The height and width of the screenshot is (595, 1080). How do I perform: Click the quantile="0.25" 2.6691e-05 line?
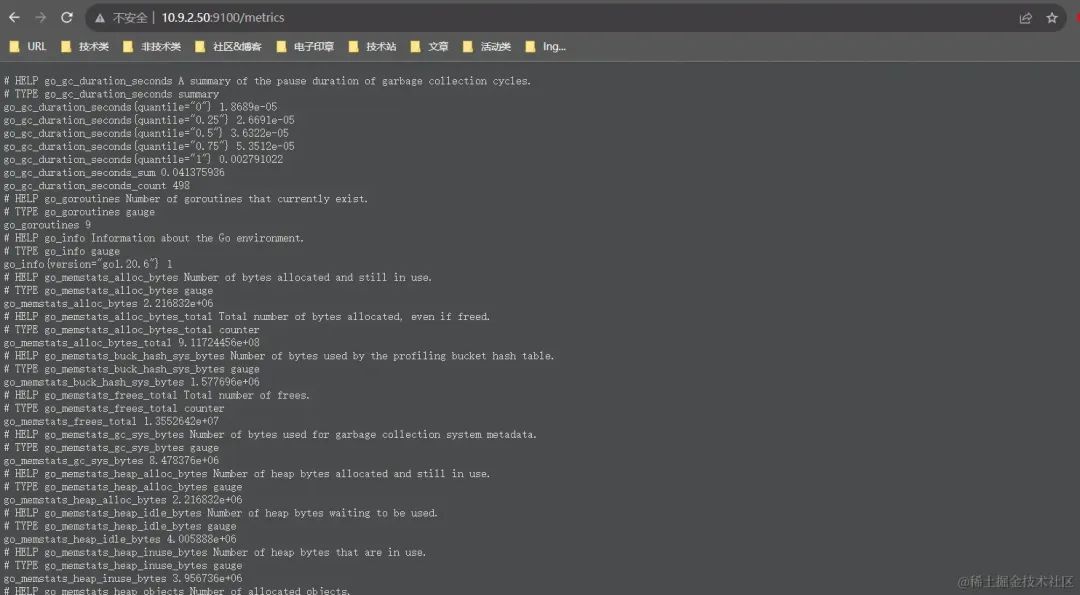click(x=149, y=121)
